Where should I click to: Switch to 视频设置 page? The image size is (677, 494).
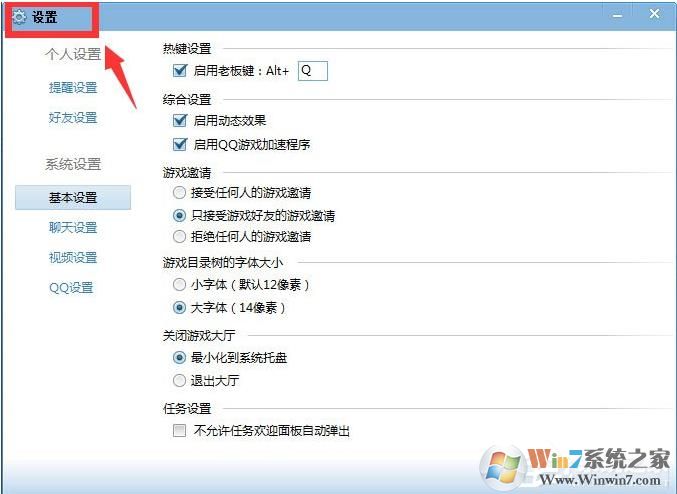click(x=73, y=258)
